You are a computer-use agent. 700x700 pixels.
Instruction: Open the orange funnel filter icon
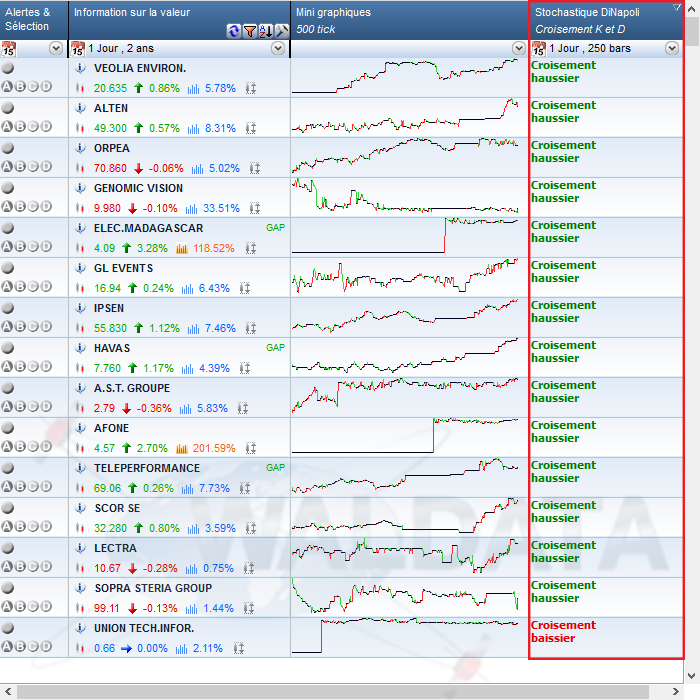coord(250,31)
